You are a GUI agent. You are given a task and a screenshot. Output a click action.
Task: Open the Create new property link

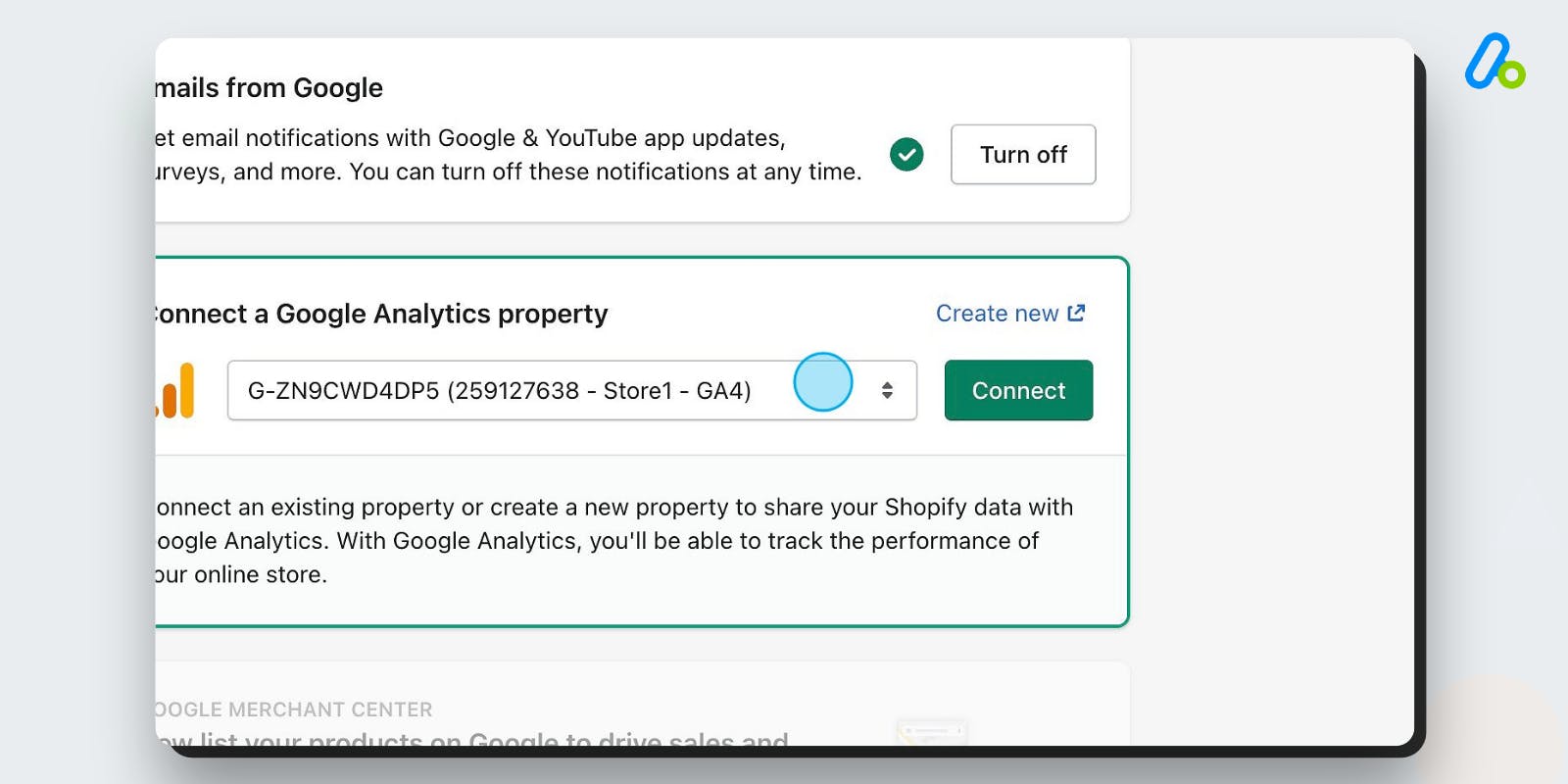[x=1010, y=314]
